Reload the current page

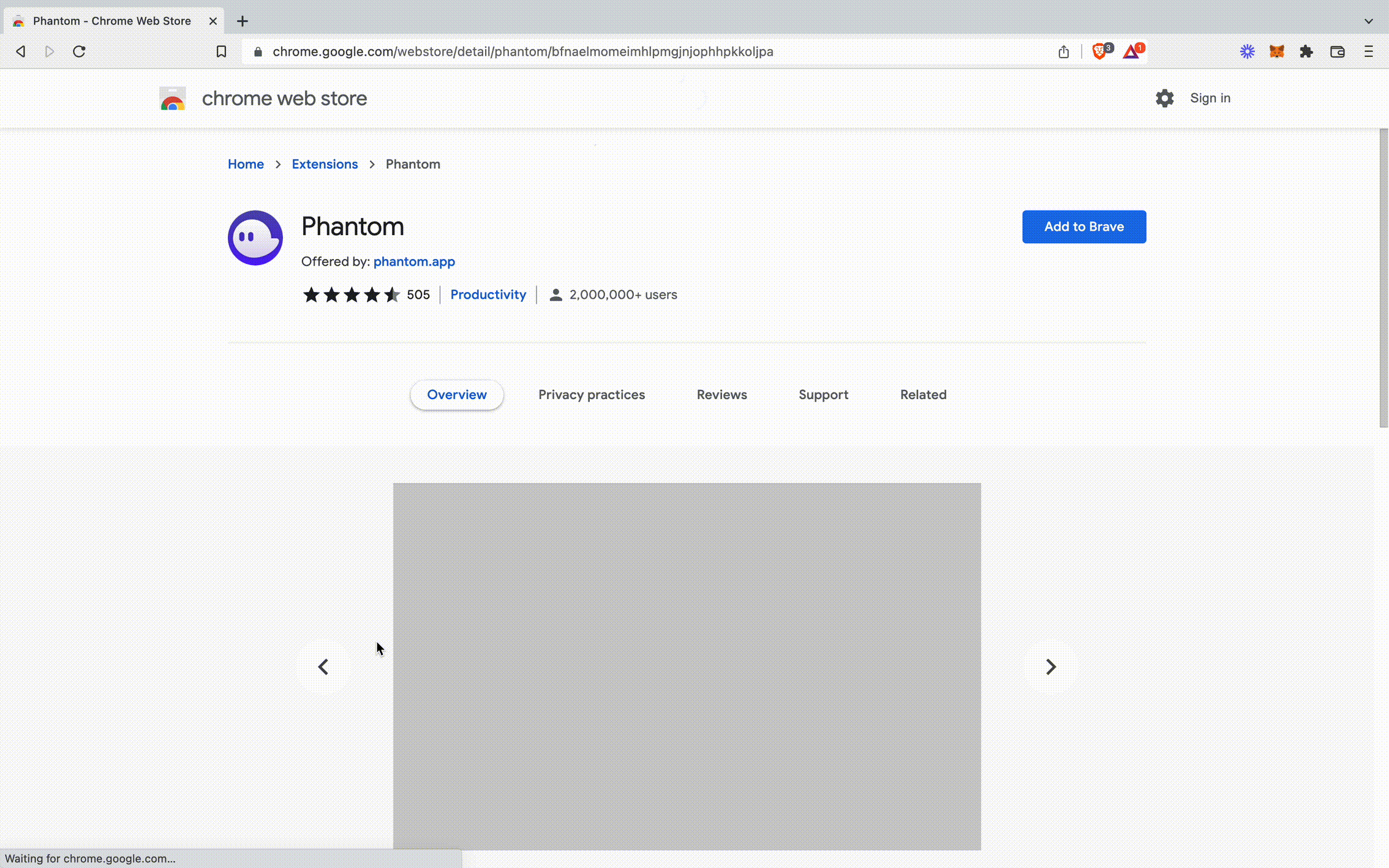click(79, 52)
